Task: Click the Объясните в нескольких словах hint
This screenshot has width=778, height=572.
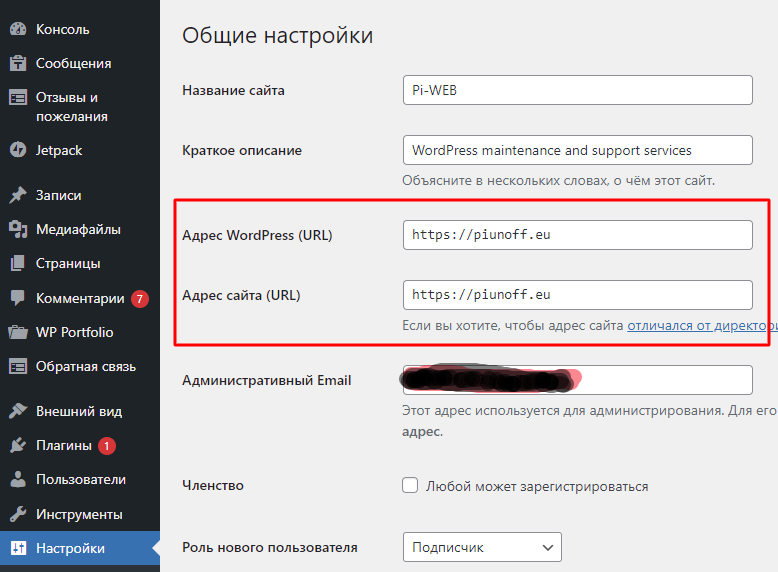Action: 558,181
